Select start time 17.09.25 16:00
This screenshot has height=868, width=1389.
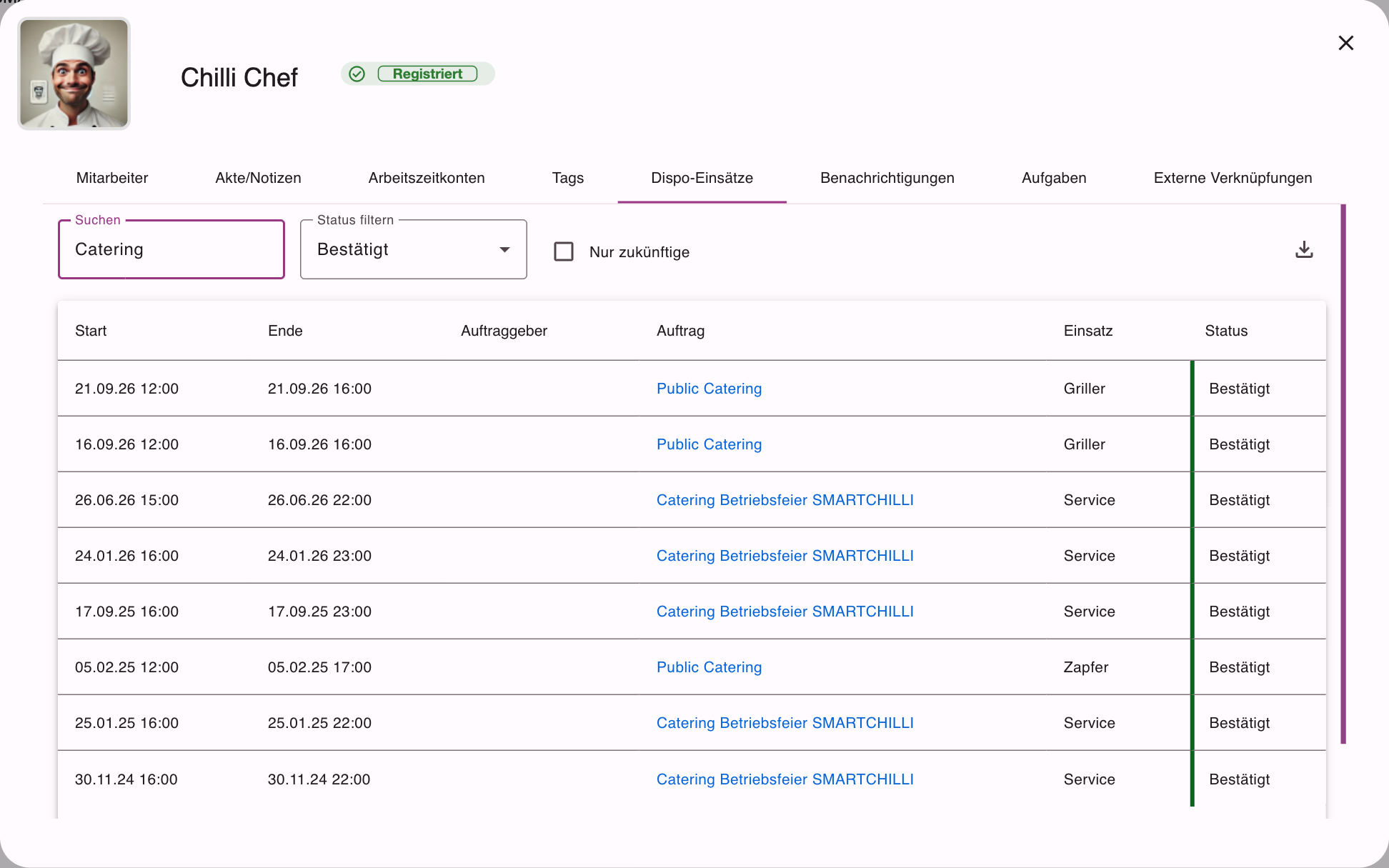(126, 612)
